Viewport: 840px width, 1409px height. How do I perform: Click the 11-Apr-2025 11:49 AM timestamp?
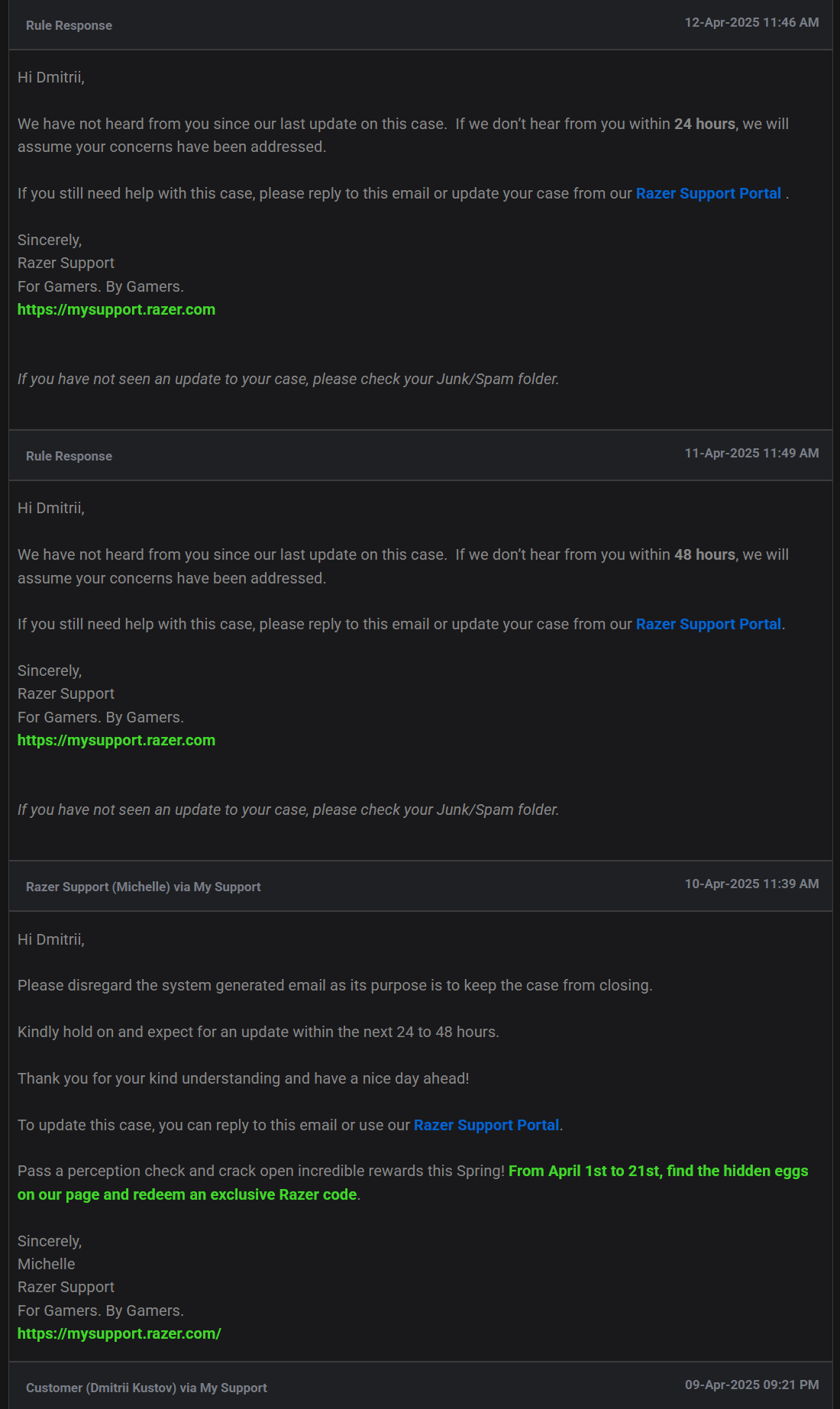[x=751, y=453]
